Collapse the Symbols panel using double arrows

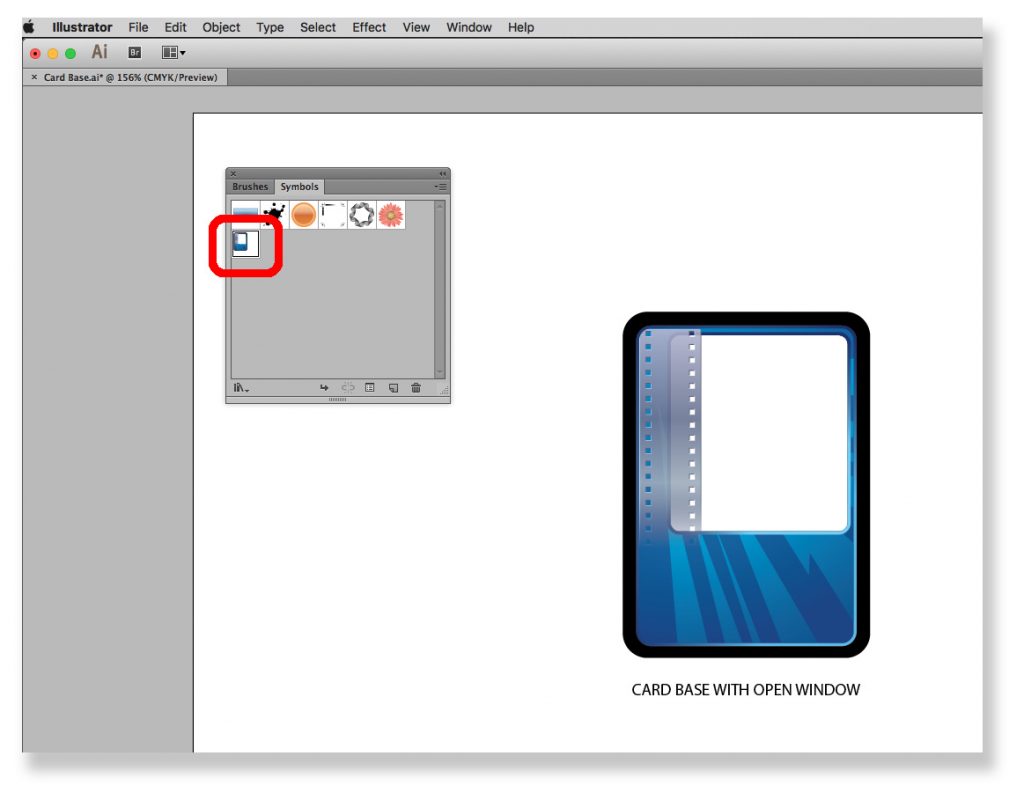tap(443, 174)
